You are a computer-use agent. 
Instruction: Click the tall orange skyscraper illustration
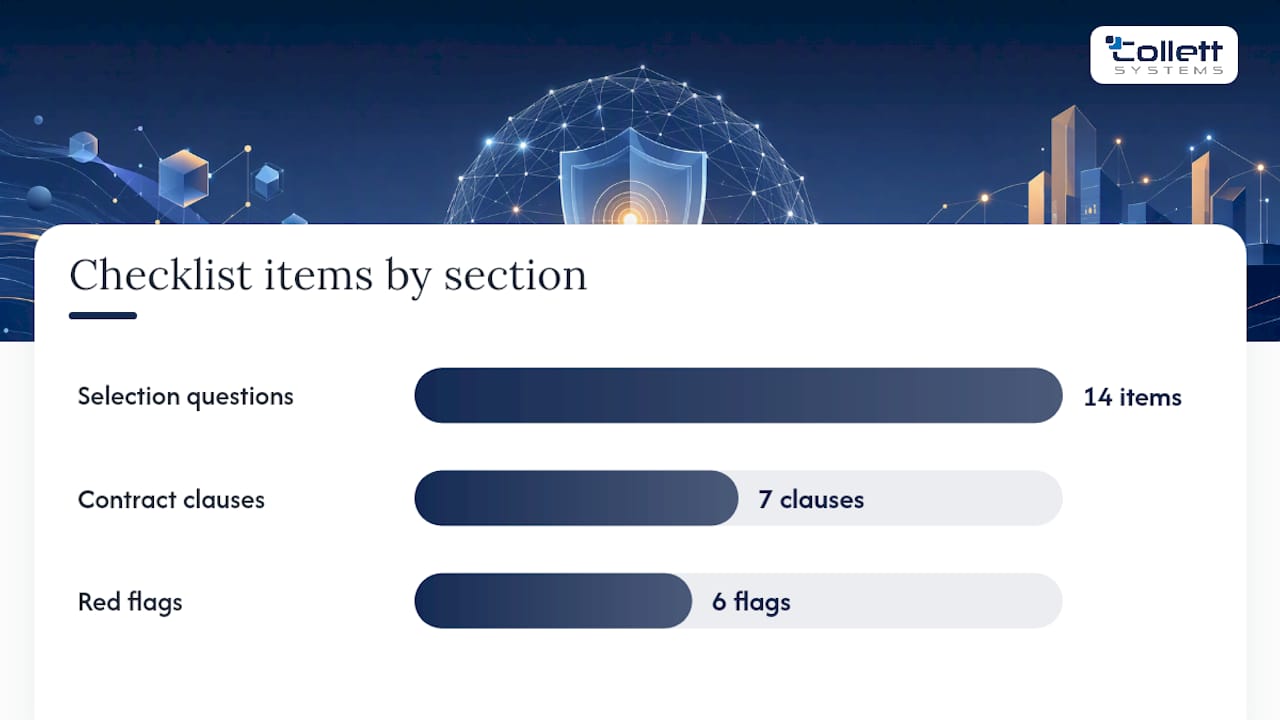[x=1072, y=164]
